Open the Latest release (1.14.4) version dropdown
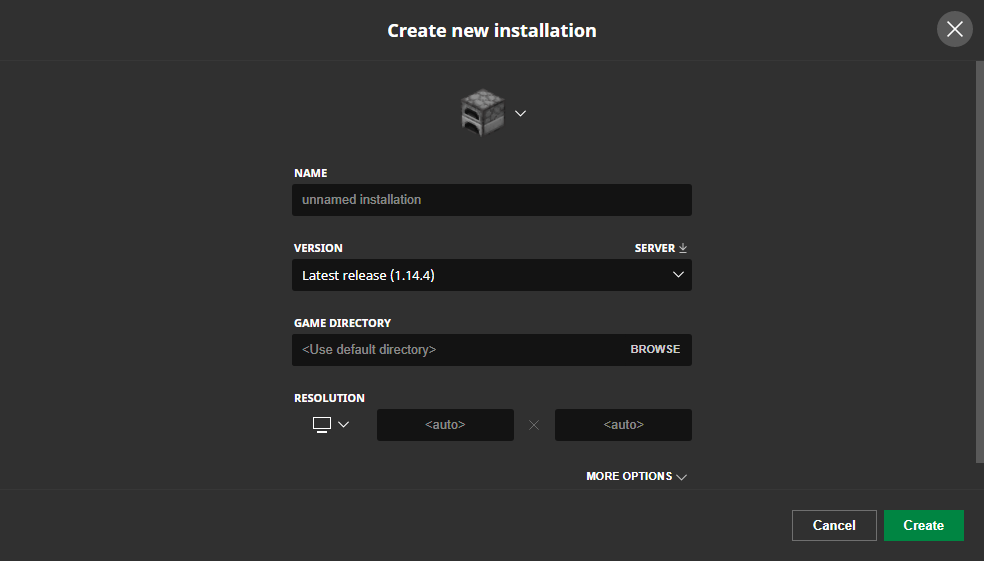The width and height of the screenshot is (984, 561). [x=492, y=275]
